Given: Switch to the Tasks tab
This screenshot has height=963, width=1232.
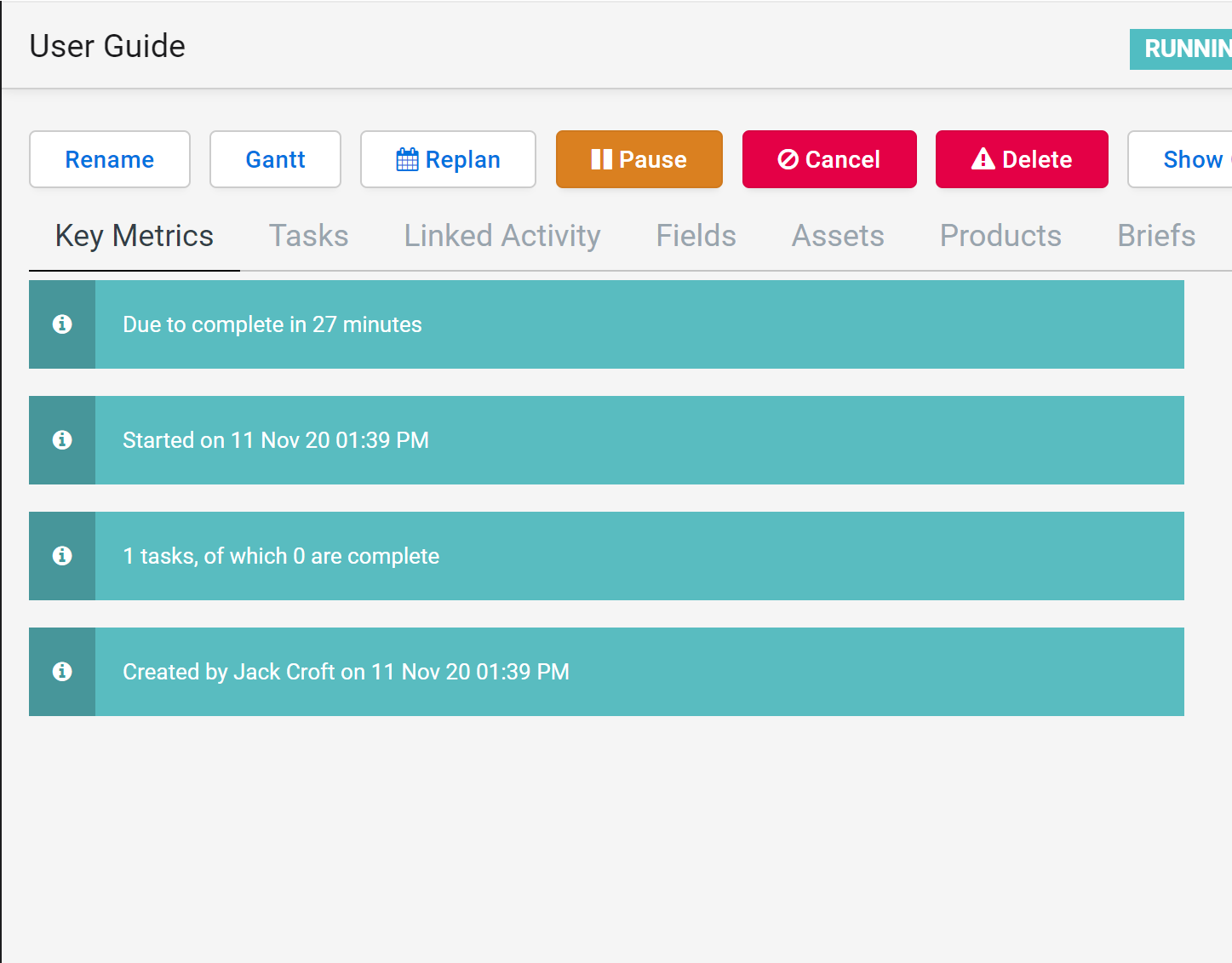Looking at the screenshot, I should (x=308, y=236).
